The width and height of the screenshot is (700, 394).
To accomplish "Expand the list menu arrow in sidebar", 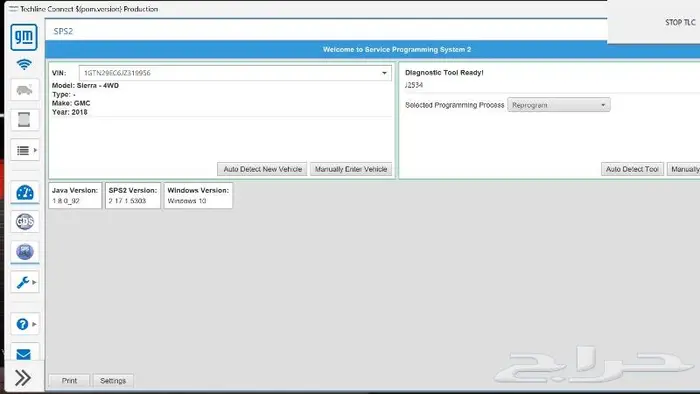I will pyautogui.click(x=35, y=150).
